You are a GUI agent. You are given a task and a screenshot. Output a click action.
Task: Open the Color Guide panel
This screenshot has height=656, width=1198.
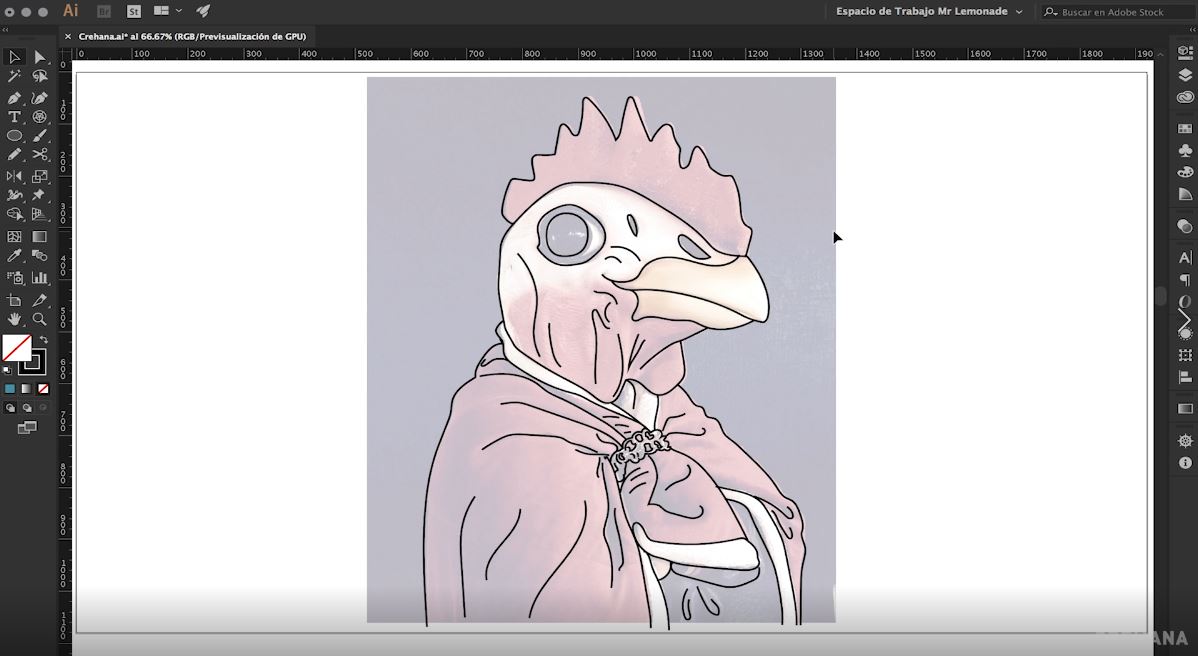(1185, 195)
